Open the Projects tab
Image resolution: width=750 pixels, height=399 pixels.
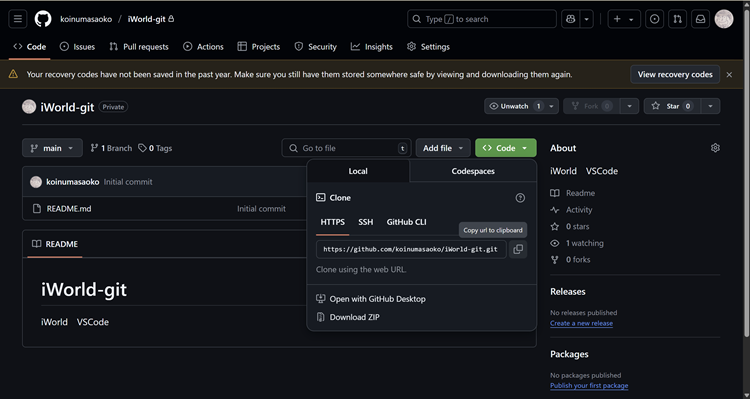tap(259, 46)
